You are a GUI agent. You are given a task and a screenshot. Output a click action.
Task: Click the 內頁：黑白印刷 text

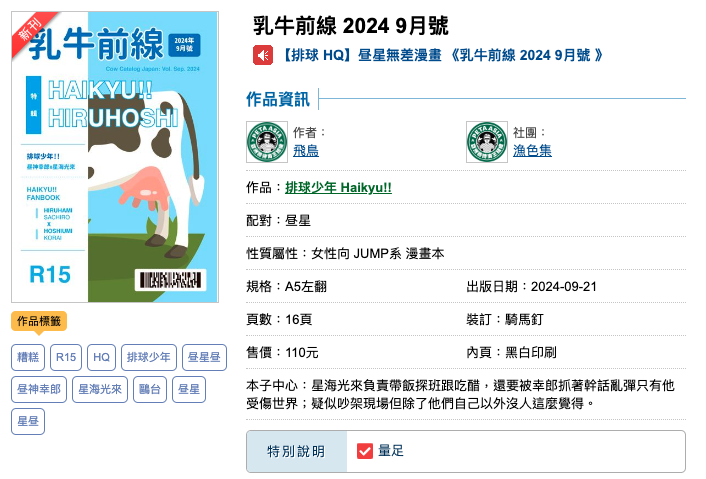511,352
